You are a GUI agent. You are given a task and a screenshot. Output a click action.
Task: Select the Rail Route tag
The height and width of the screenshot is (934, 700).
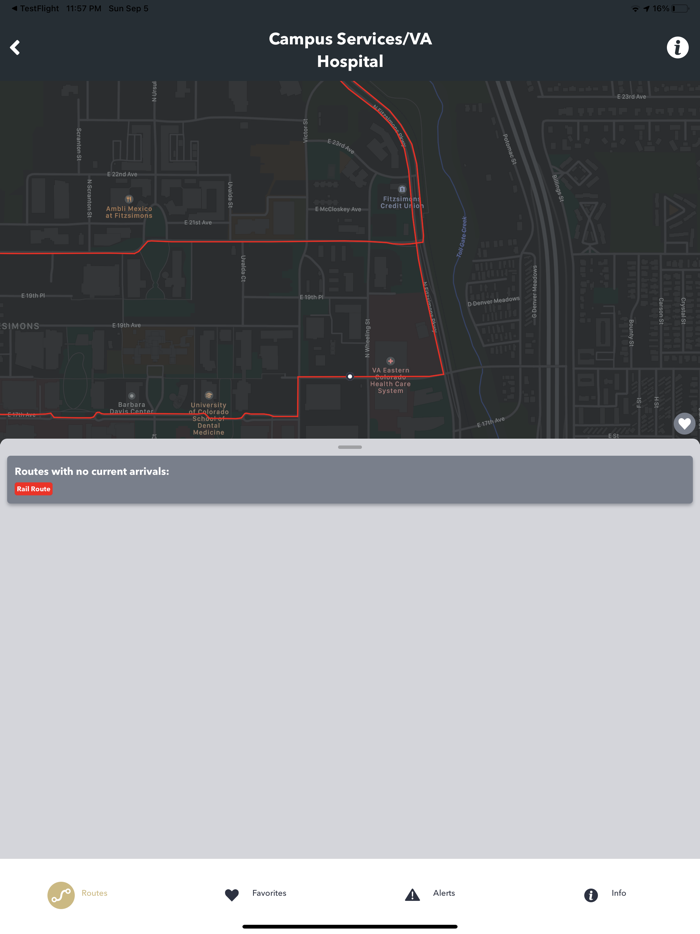[33, 489]
